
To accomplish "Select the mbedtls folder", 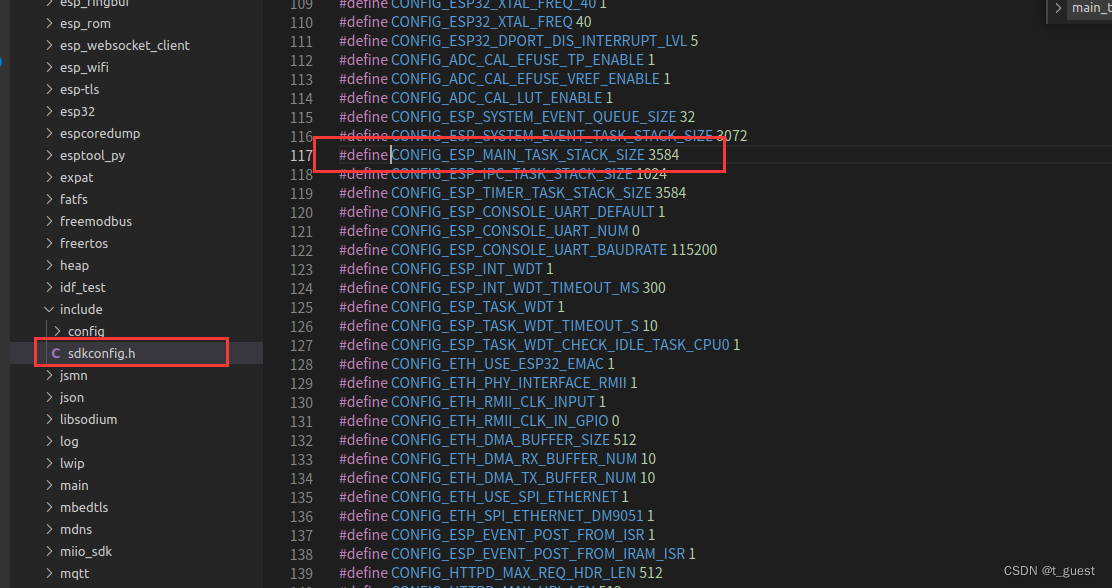I will pos(84,507).
